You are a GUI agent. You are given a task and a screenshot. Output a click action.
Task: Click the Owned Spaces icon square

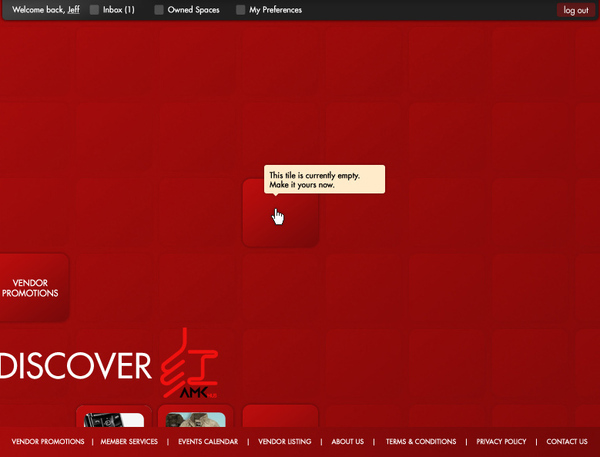pyautogui.click(x=159, y=10)
